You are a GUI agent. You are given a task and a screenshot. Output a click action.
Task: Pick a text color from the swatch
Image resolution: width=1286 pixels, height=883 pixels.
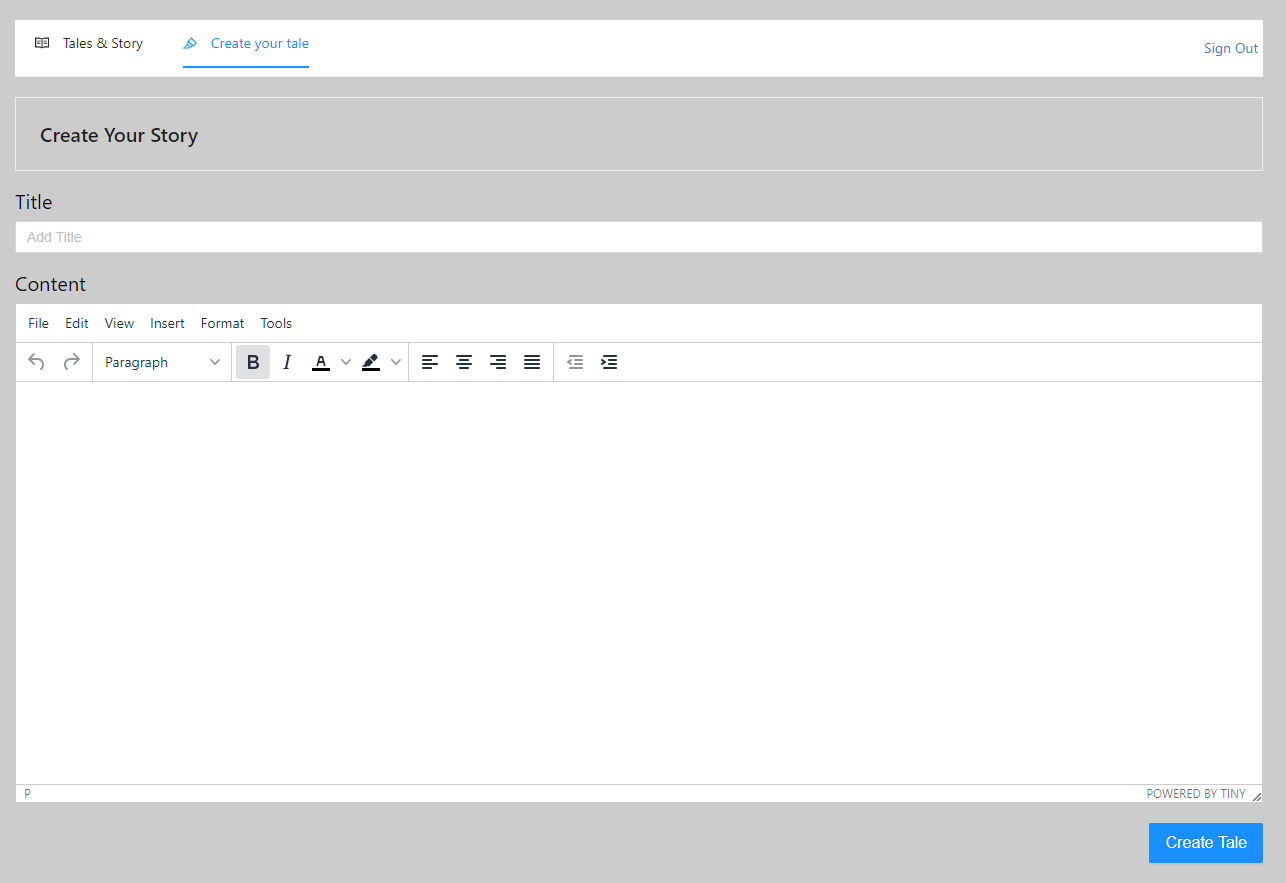click(x=321, y=362)
